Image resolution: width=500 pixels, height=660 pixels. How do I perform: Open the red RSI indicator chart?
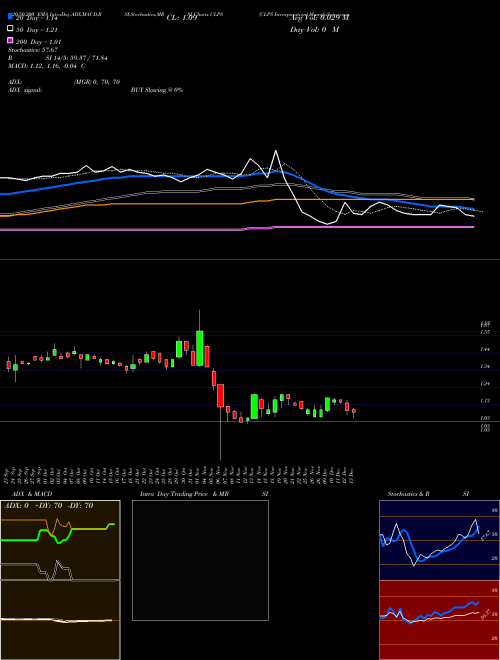click(x=439, y=620)
